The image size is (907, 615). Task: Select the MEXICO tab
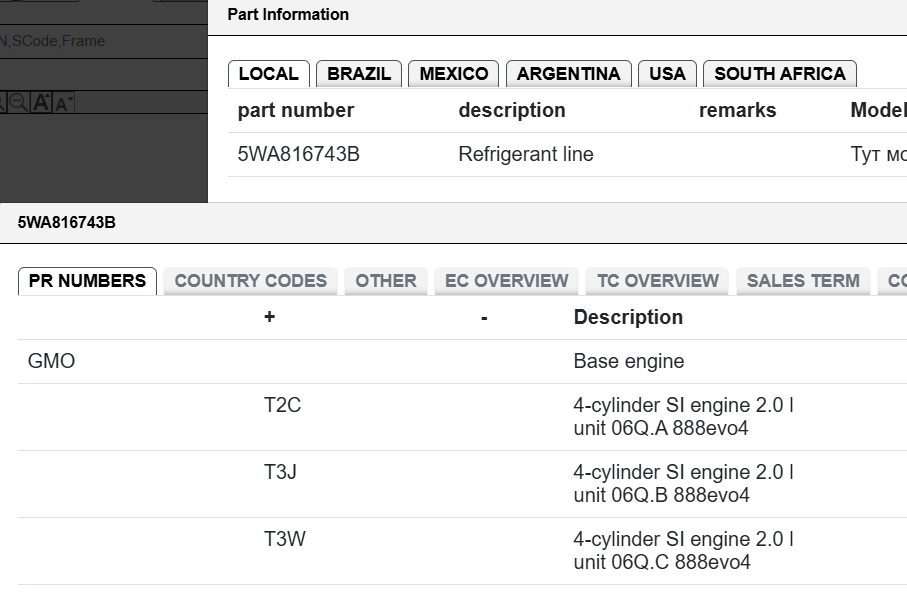(x=454, y=74)
